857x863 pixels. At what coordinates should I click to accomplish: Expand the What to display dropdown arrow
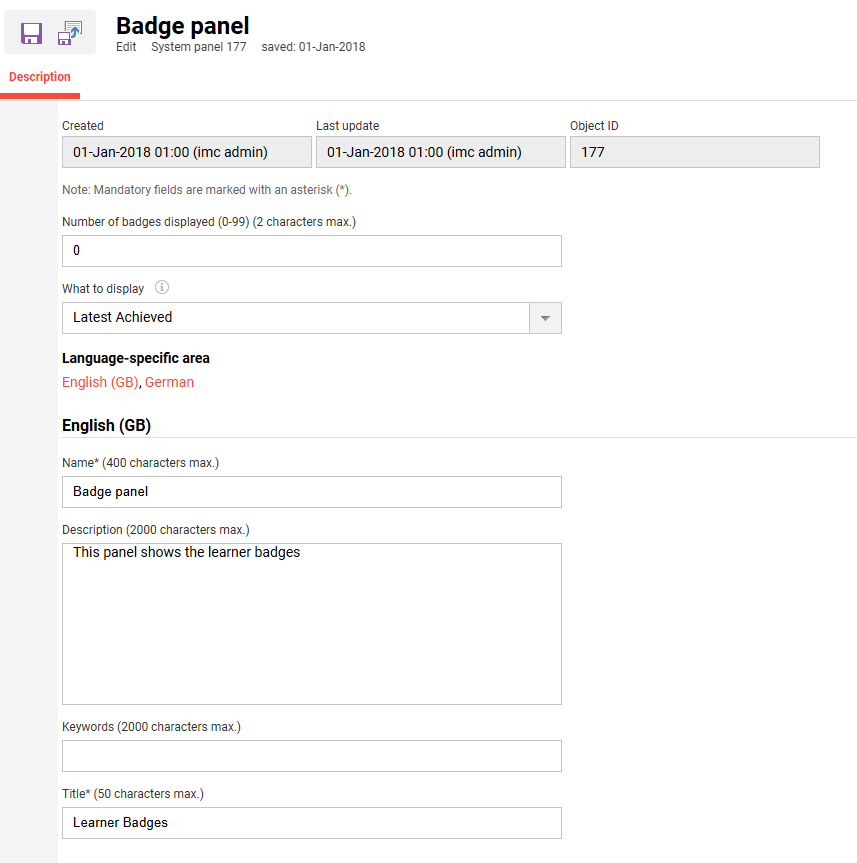(x=545, y=318)
